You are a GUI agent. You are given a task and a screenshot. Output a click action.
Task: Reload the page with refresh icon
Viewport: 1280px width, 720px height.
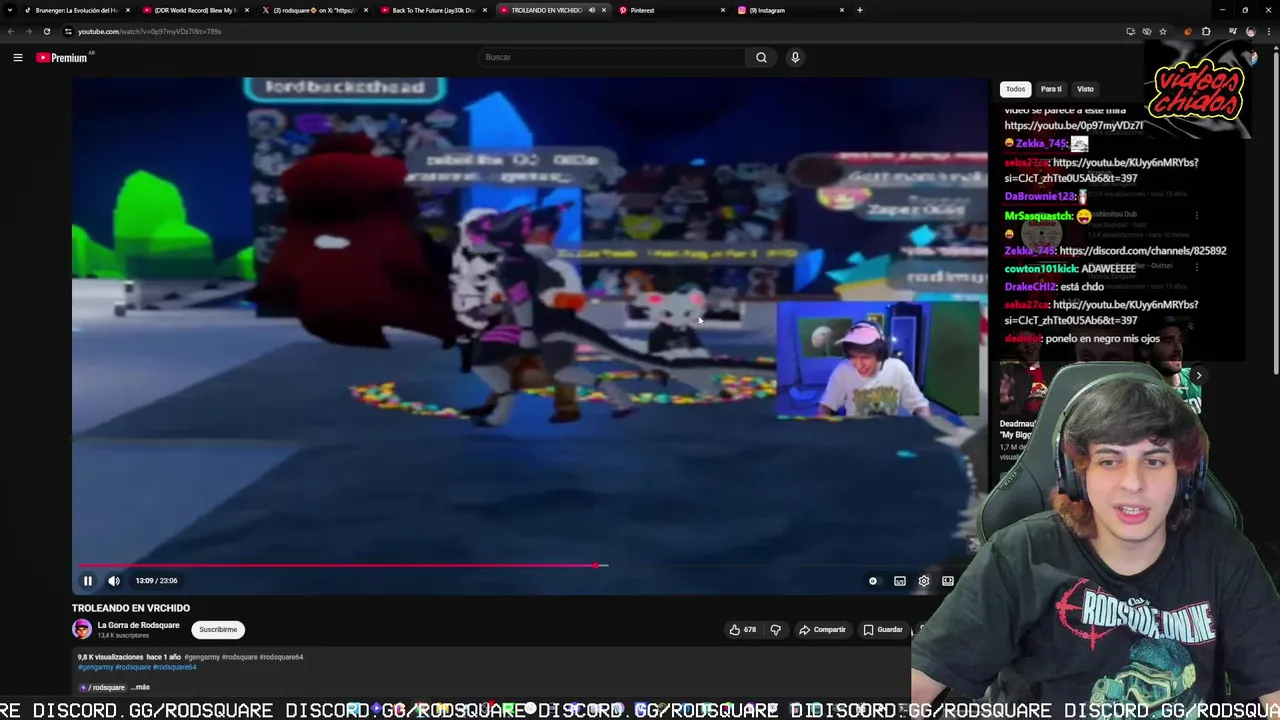coord(47,31)
